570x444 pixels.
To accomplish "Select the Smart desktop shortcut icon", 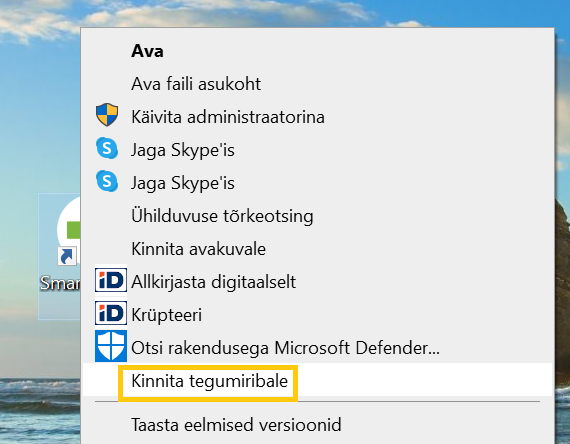I will tap(60, 256).
